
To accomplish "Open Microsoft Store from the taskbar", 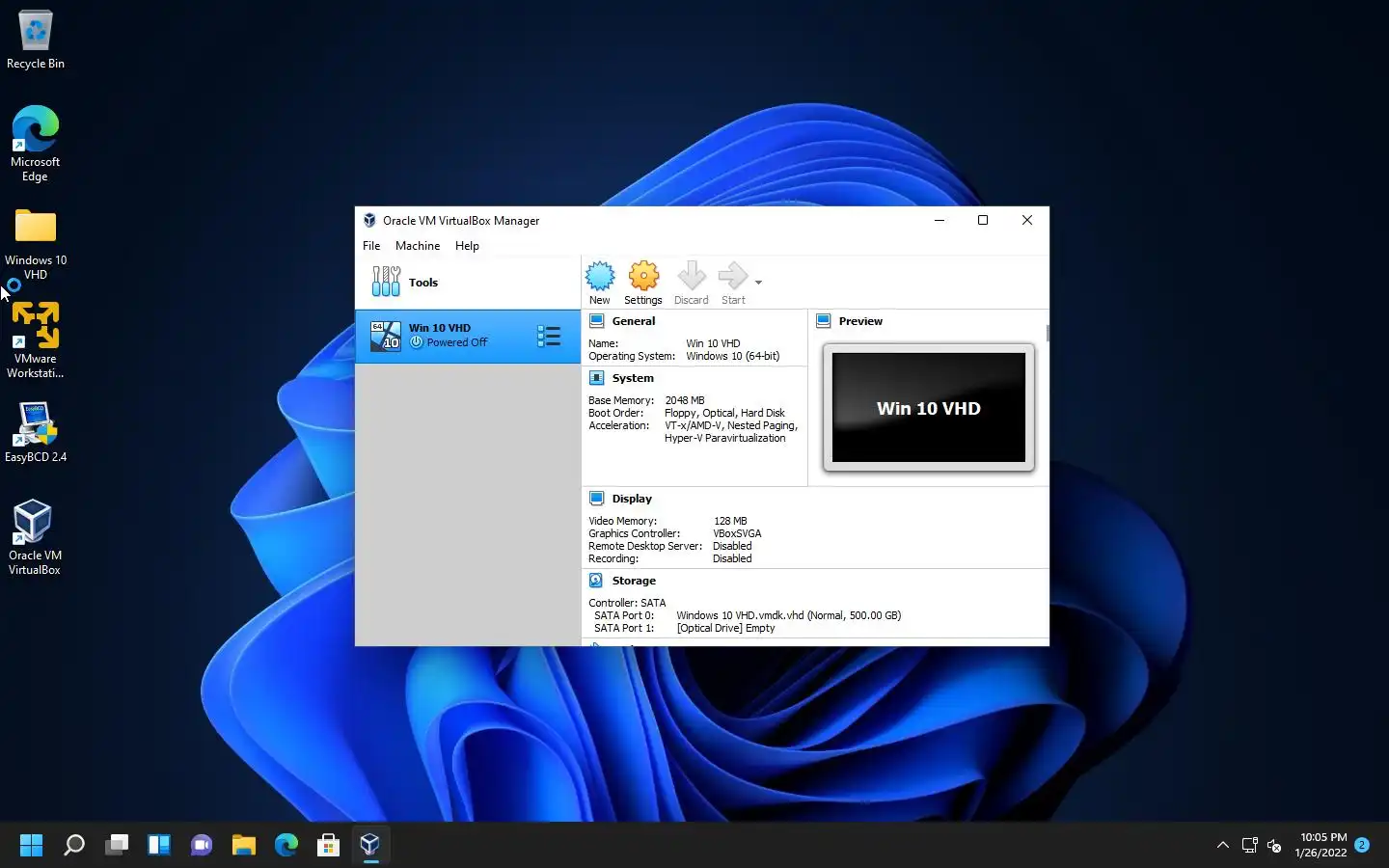I will [329, 846].
